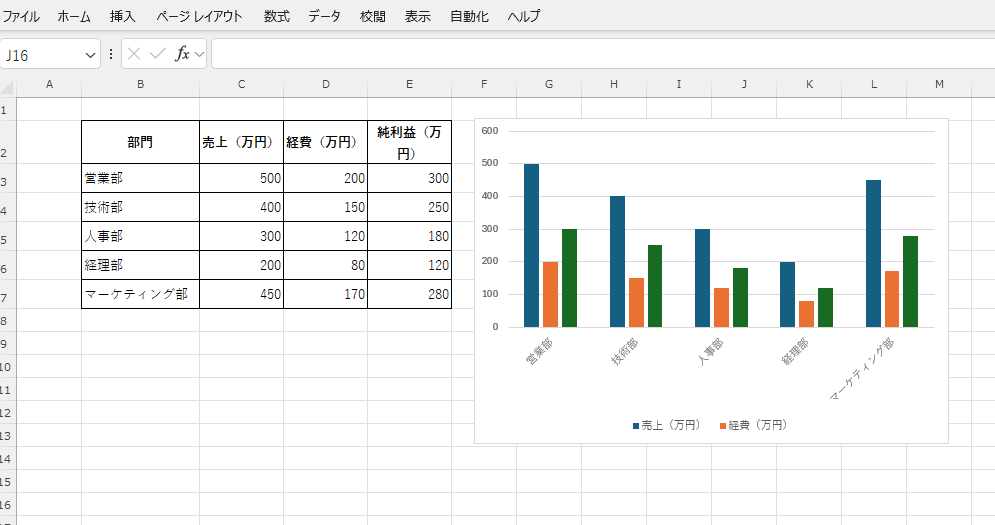Select the 表示 tab

418,17
